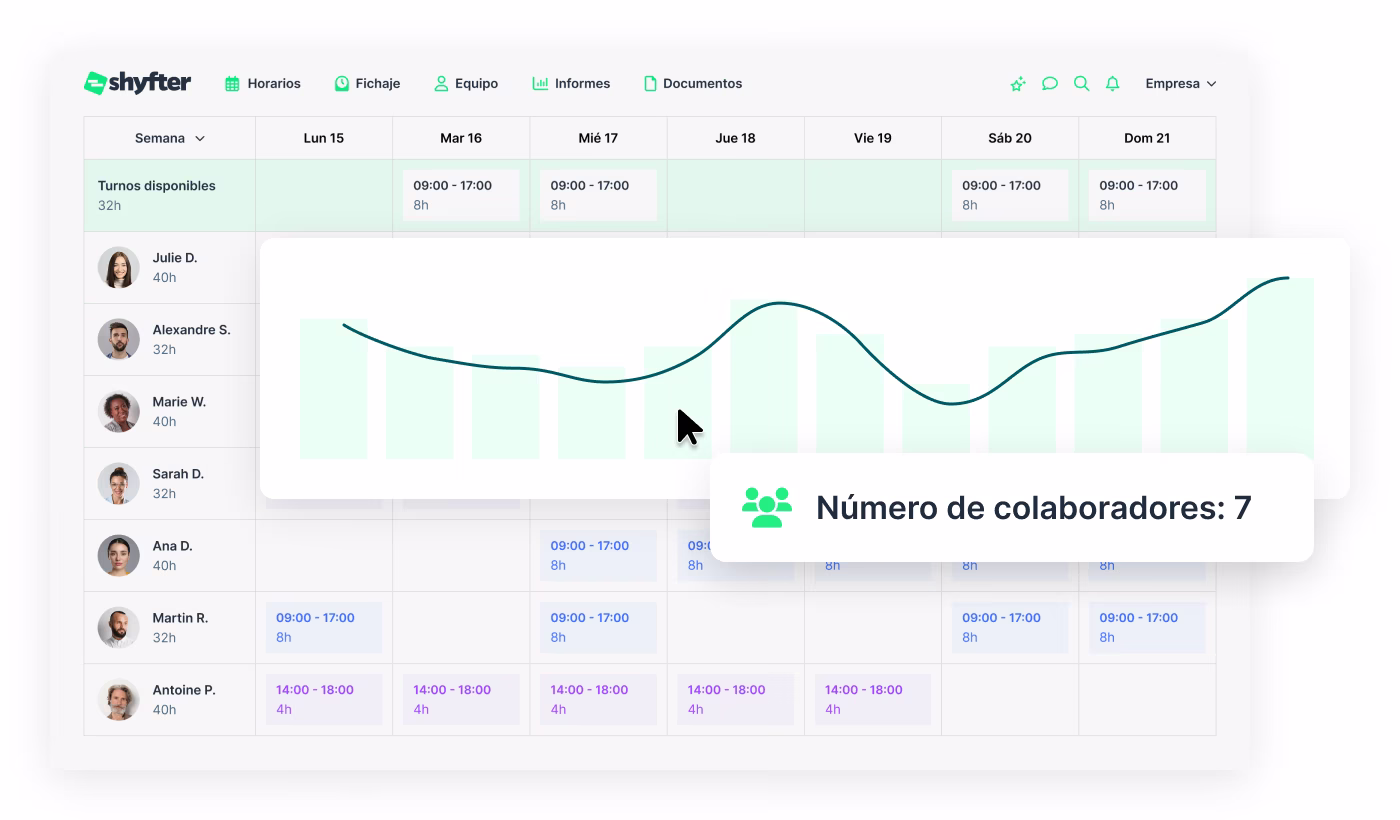The height and width of the screenshot is (820, 1400).
Task: Open the sparkle AI assistant icon
Action: [x=1018, y=84]
